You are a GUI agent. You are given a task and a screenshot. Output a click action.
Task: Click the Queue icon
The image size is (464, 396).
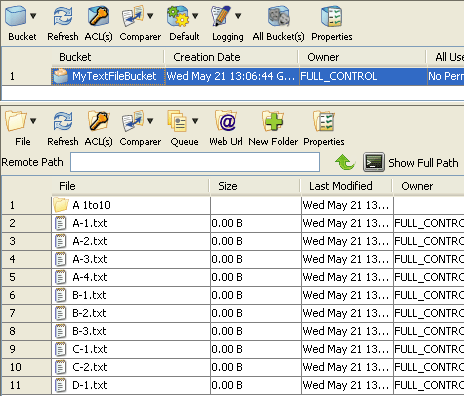click(x=178, y=121)
